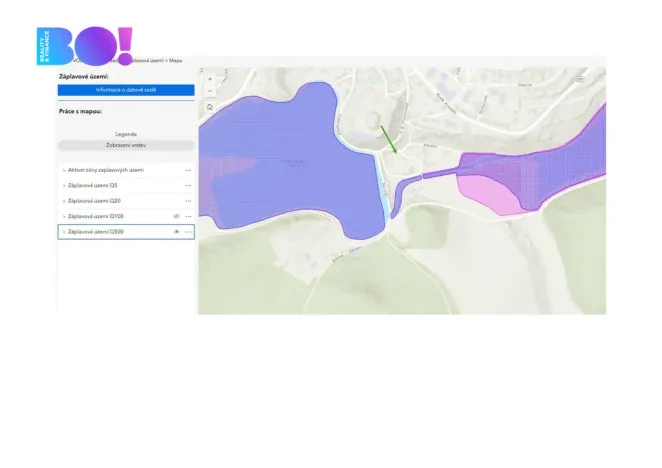
Task: Expand Aktivní zóny záplavových území layer
Action: [64, 170]
